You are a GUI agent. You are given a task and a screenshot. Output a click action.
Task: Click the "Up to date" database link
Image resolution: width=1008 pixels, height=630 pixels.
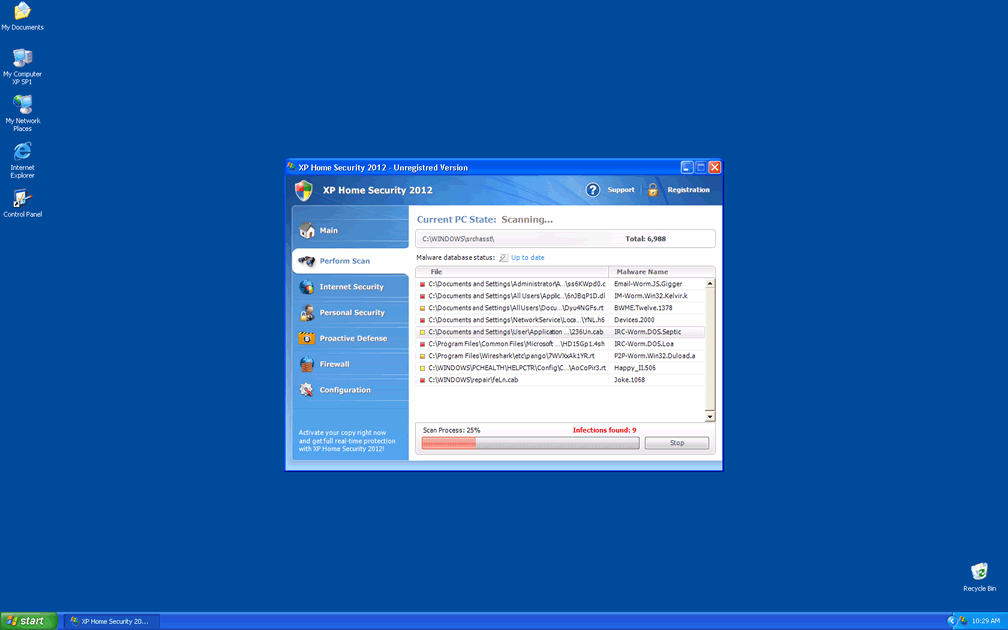pos(527,258)
